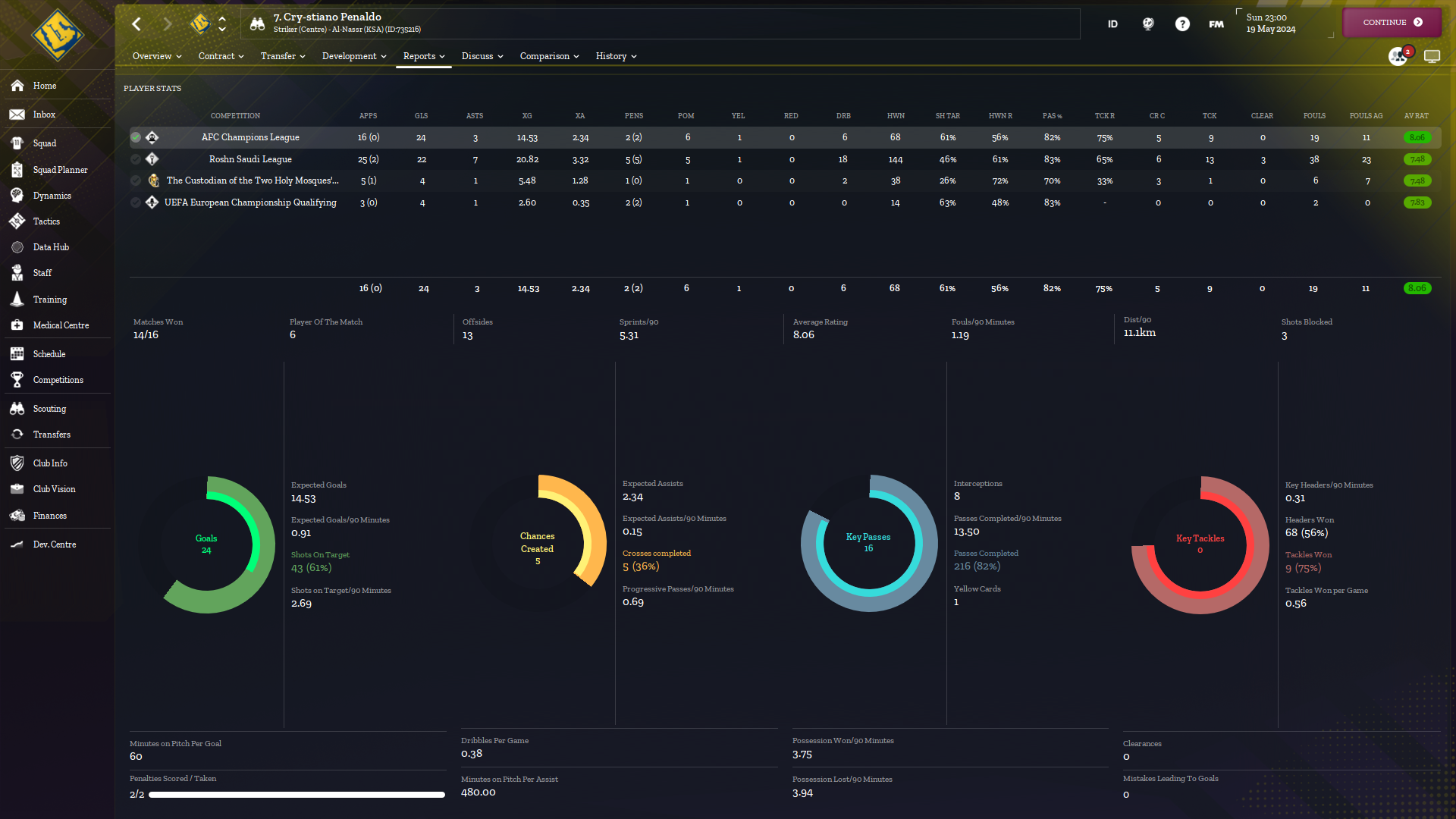Click the Key Tackles donut chart
This screenshot has width=1456, height=819.
pyautogui.click(x=1200, y=544)
